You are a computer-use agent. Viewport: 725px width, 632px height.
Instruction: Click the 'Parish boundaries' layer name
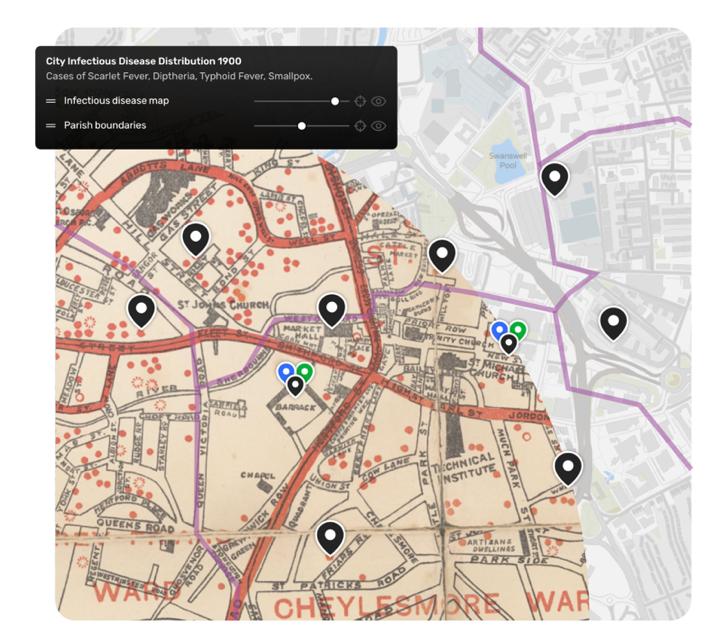(x=105, y=125)
